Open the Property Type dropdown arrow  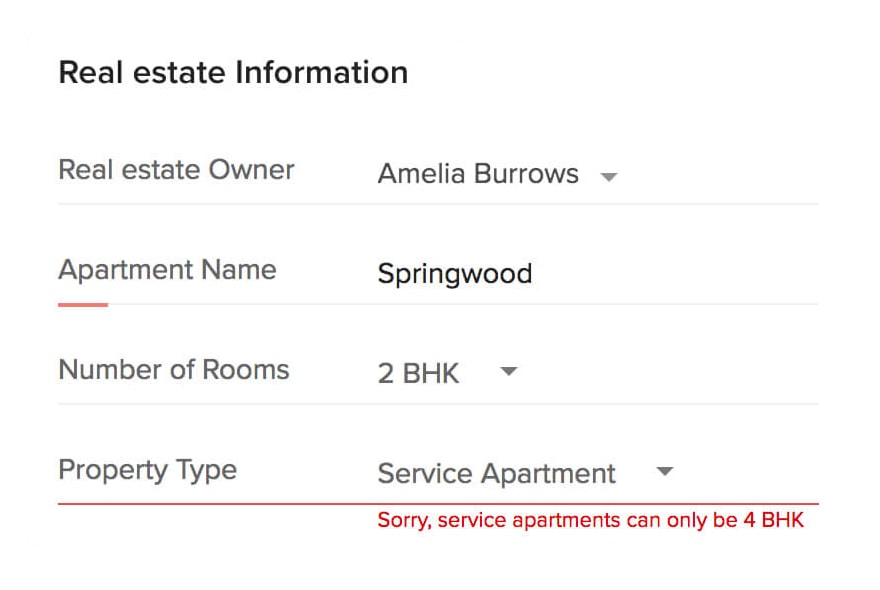click(x=665, y=472)
